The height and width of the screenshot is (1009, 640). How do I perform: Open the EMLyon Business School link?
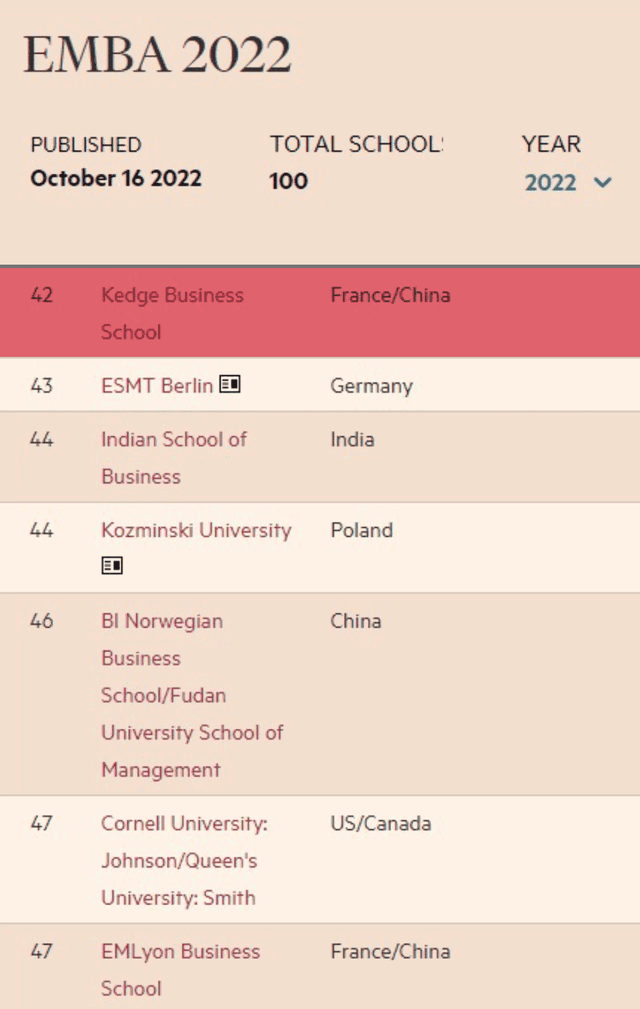point(180,970)
